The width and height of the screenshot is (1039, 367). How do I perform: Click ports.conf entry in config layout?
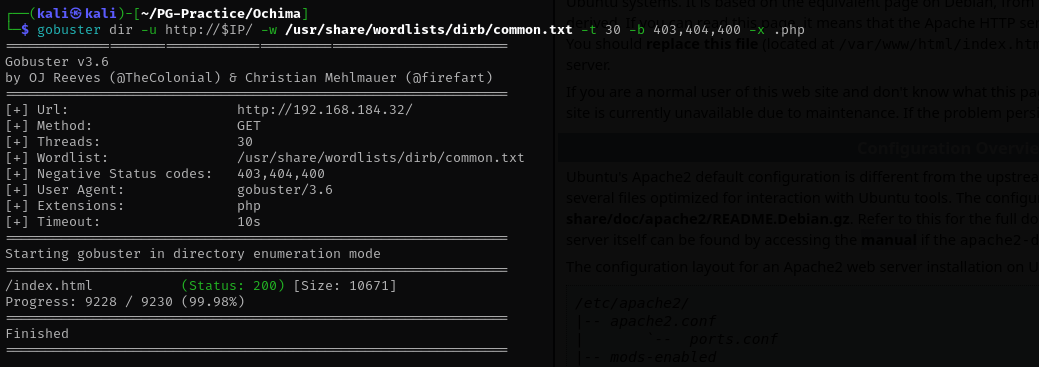pos(734,340)
